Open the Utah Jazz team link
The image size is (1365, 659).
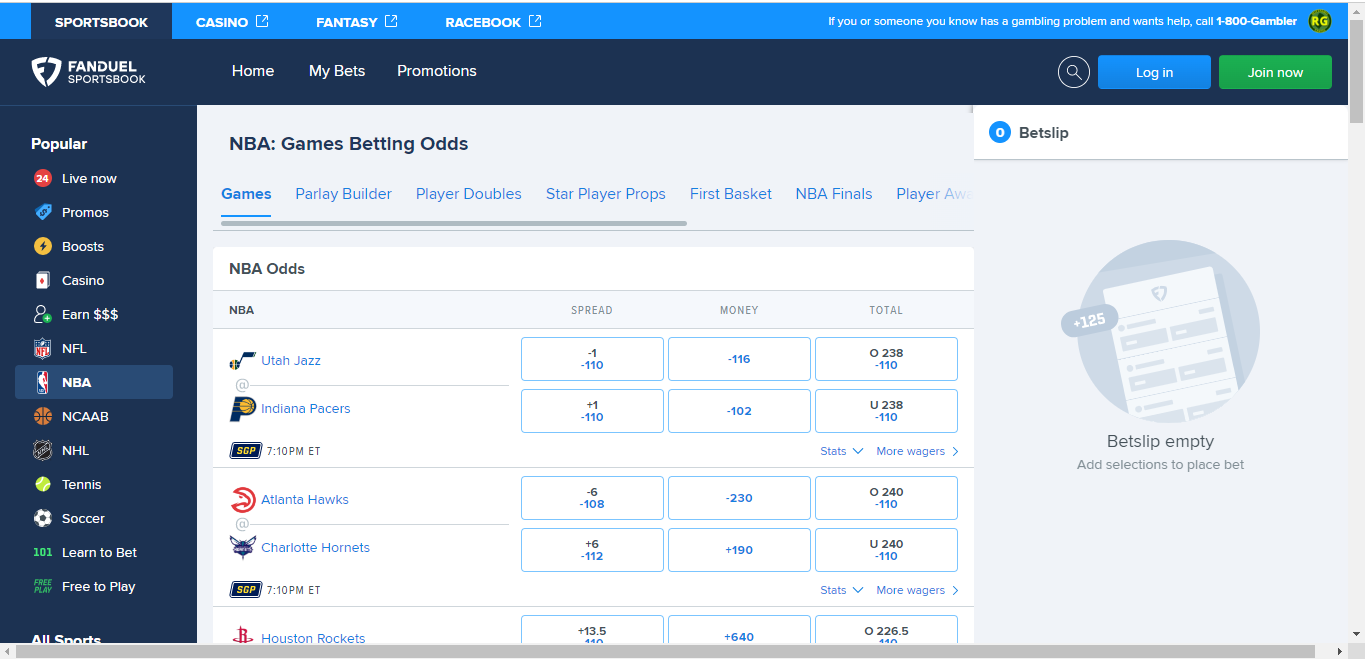291,360
